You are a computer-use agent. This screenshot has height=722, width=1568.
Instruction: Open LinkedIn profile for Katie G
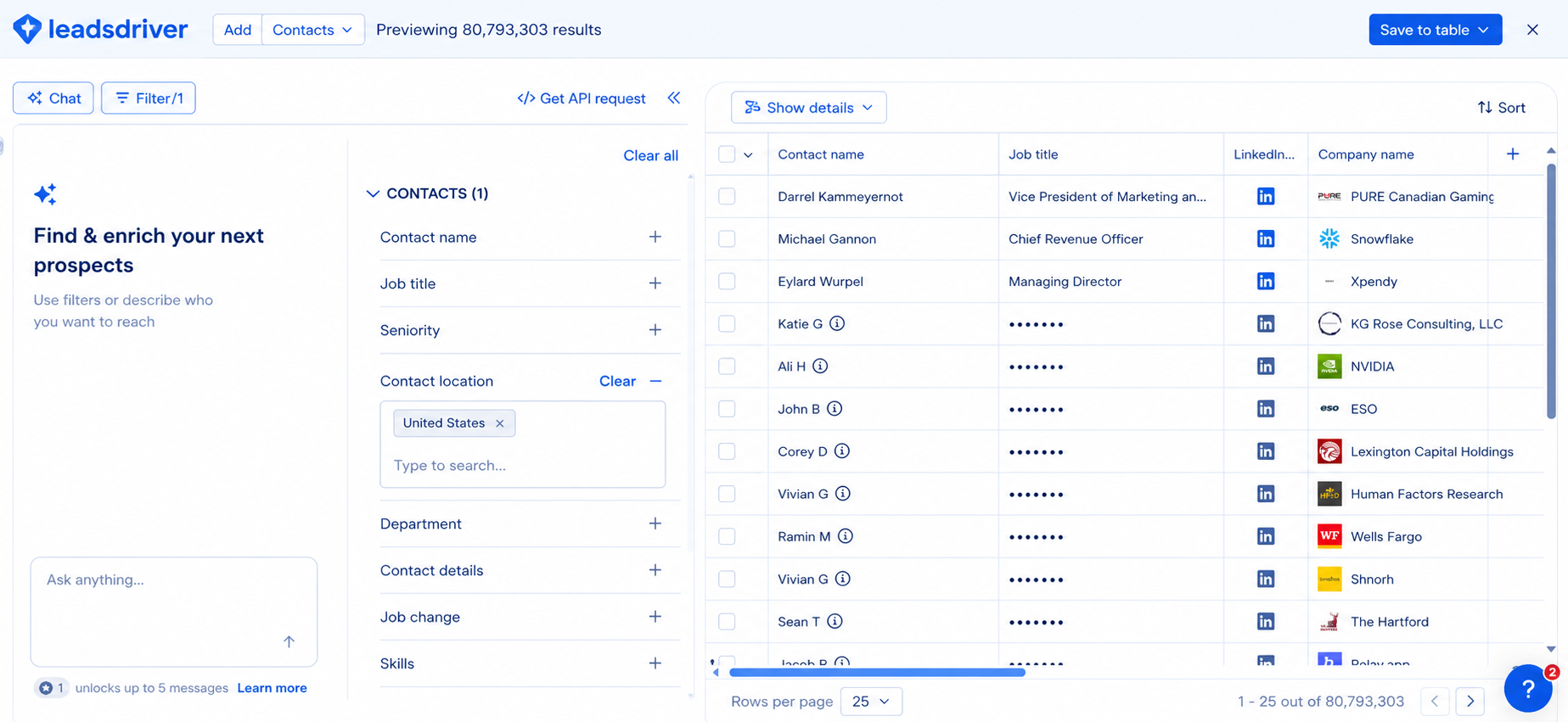1265,324
